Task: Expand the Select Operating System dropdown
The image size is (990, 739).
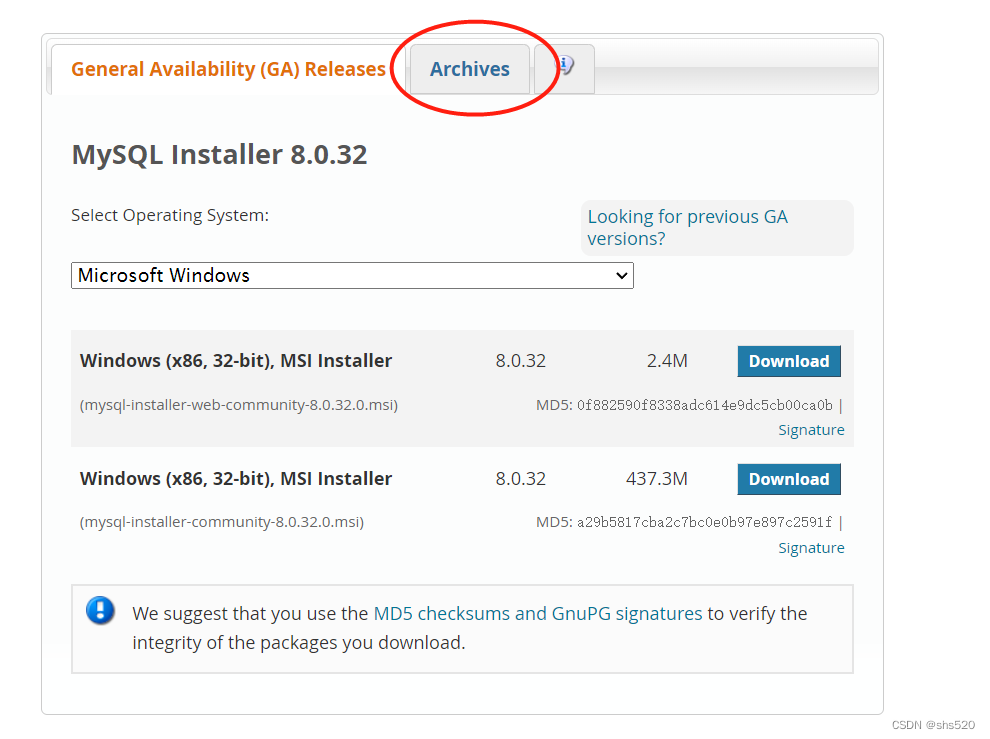Action: tap(352, 275)
